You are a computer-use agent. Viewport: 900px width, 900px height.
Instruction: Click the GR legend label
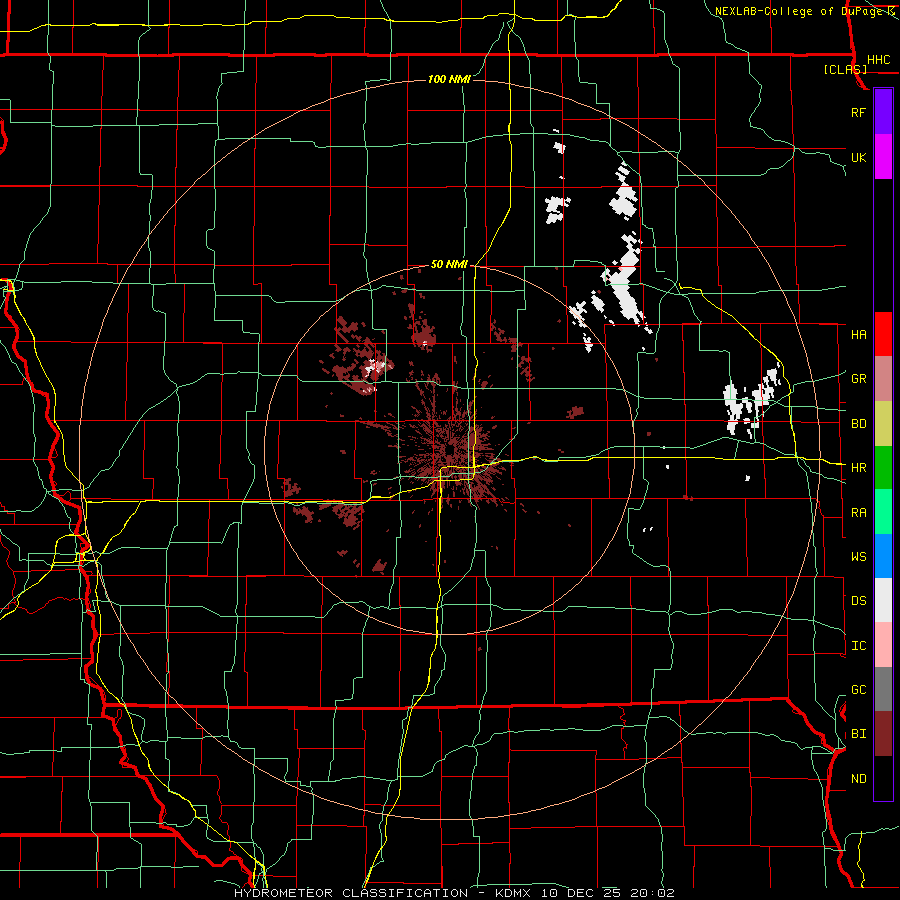[859, 379]
